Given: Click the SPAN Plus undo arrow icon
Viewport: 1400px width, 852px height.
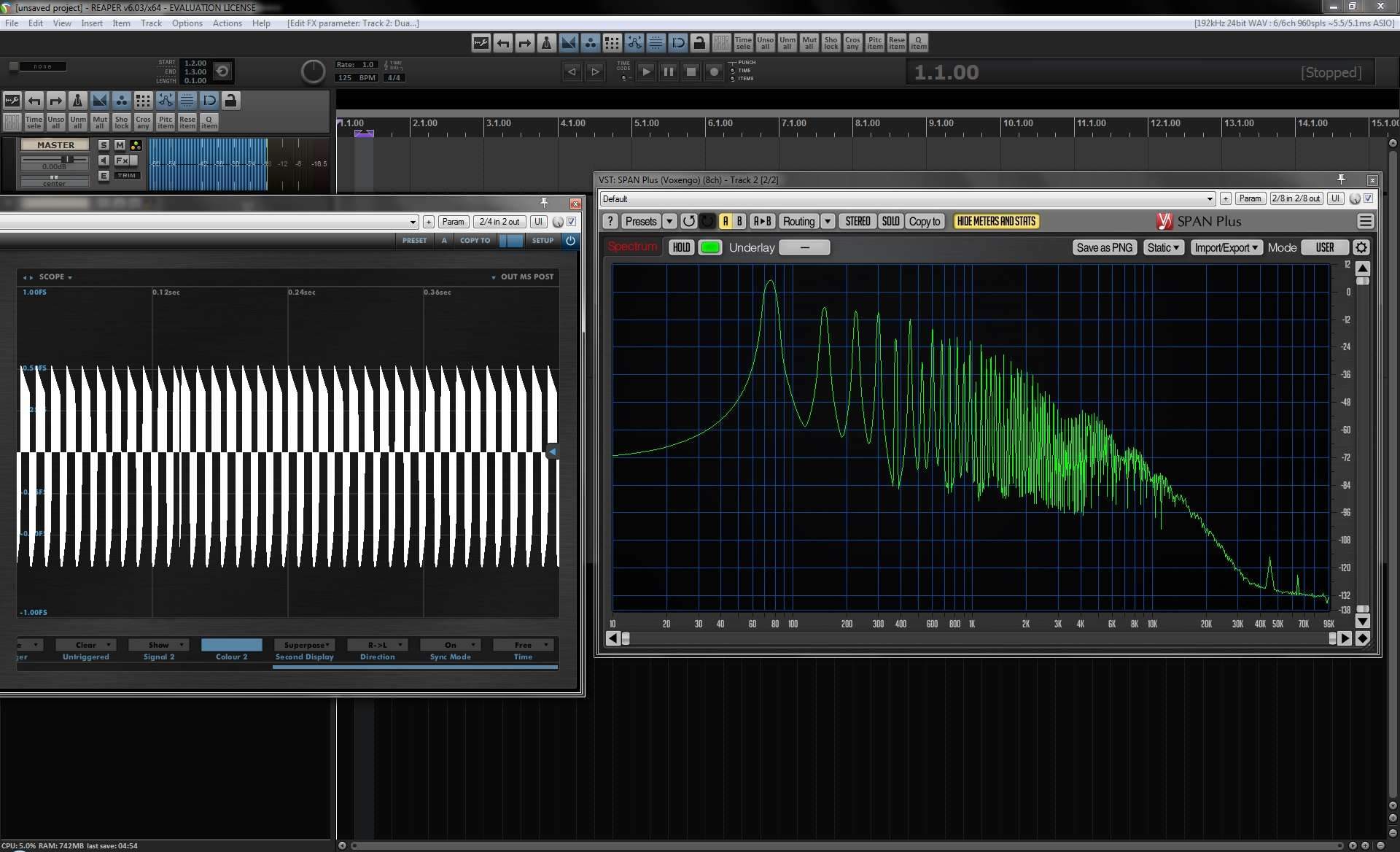Looking at the screenshot, I should pos(688,221).
